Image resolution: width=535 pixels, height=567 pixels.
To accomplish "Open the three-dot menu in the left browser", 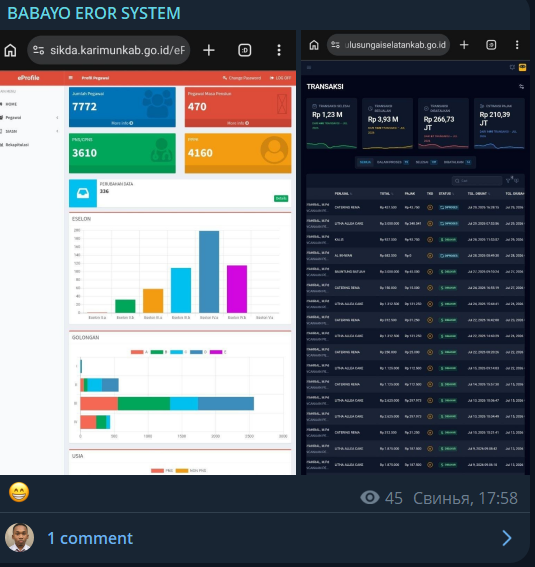I will point(279,50).
